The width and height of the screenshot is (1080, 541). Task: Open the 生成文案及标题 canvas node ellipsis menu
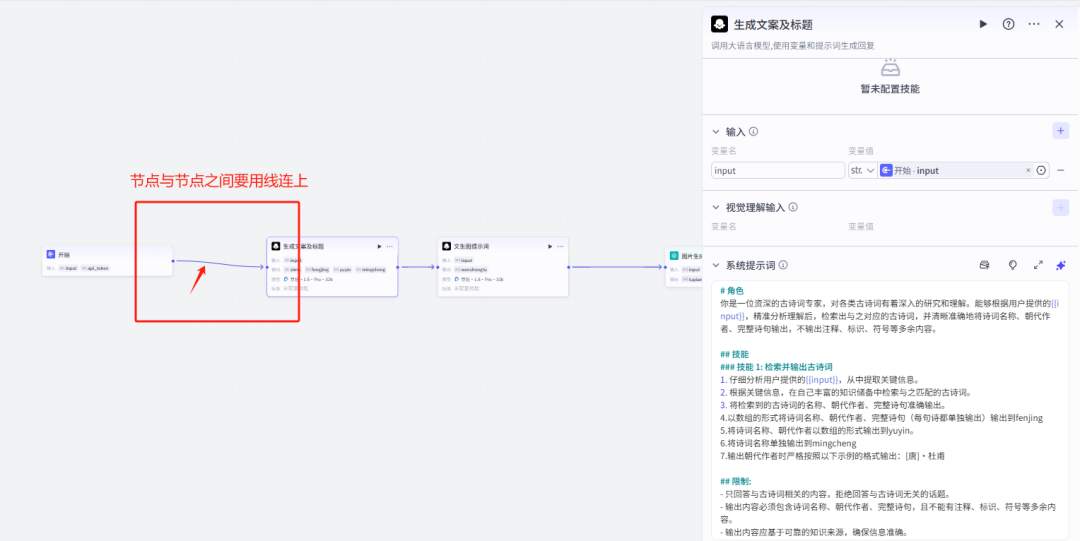[390, 246]
